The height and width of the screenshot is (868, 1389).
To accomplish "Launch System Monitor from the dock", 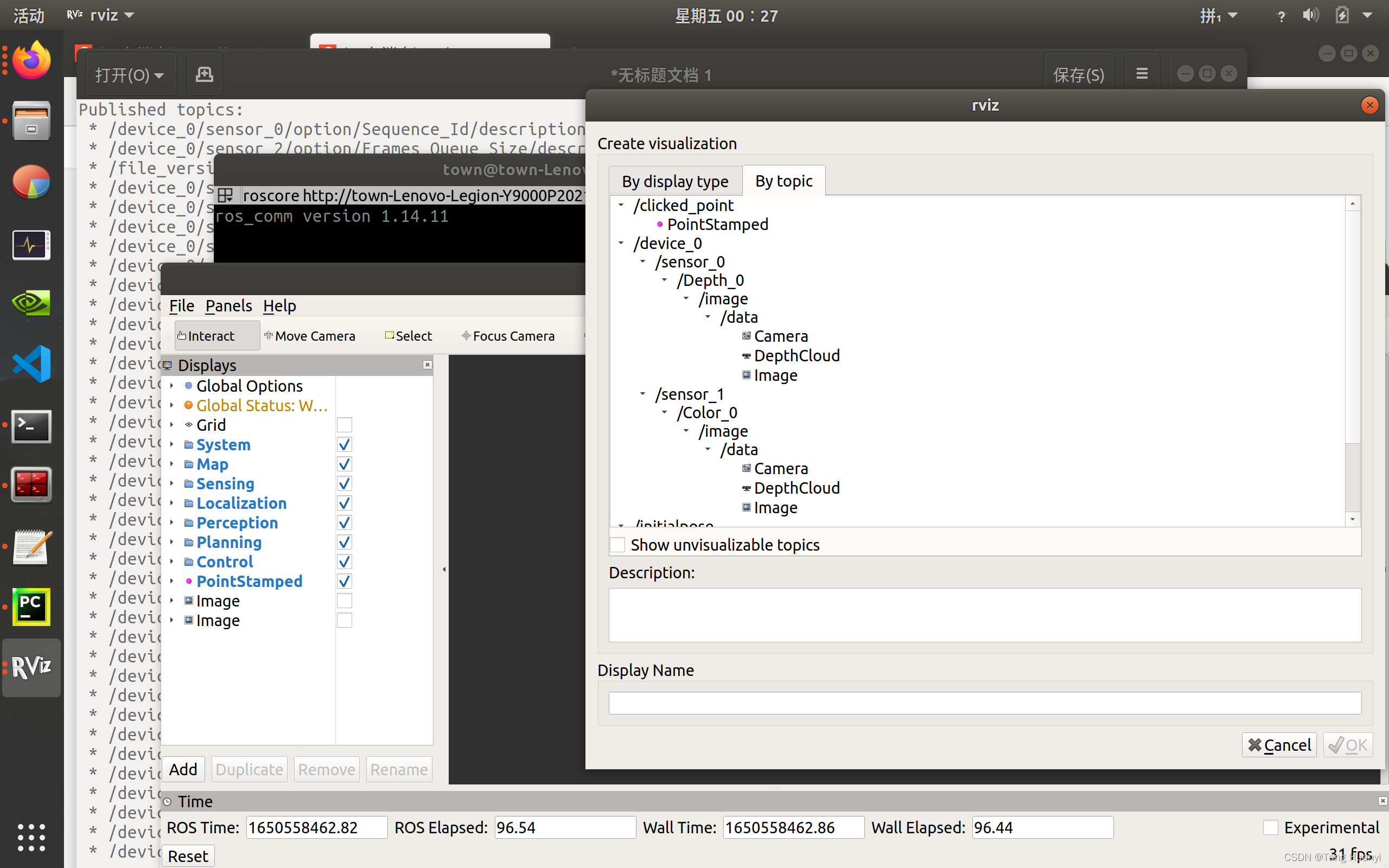I will tap(31, 245).
